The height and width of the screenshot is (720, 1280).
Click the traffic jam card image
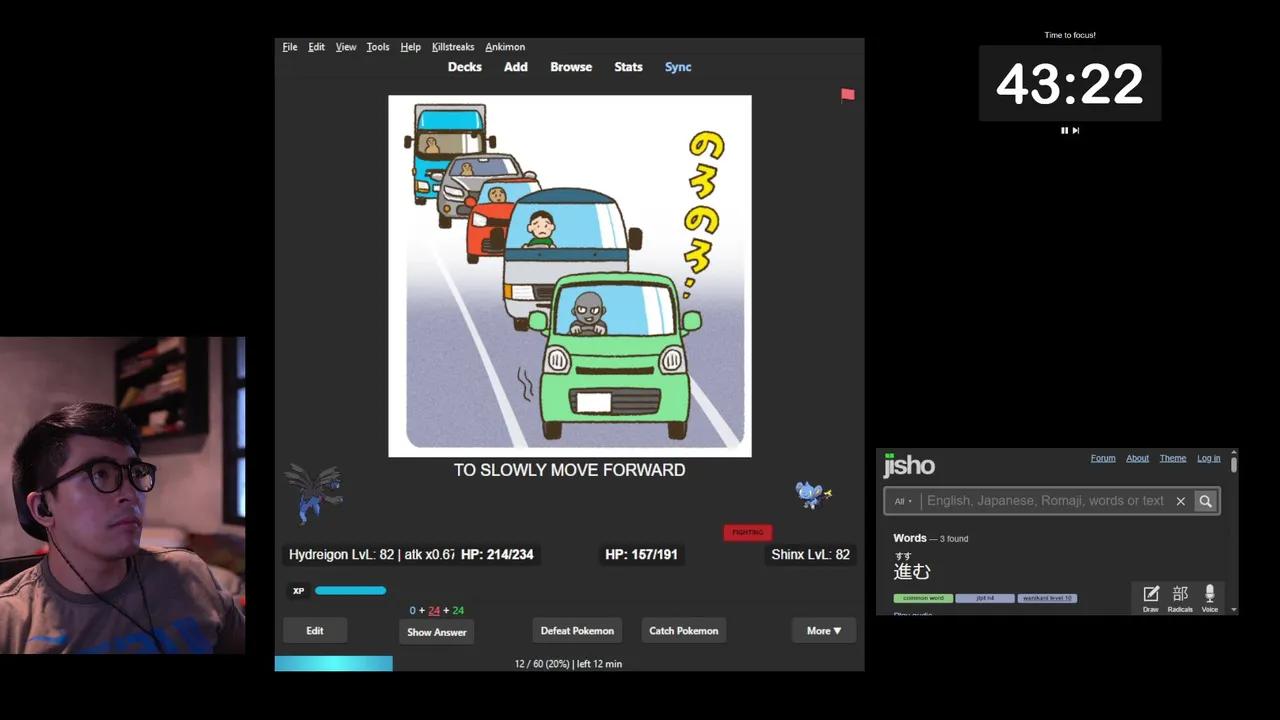[x=570, y=276]
